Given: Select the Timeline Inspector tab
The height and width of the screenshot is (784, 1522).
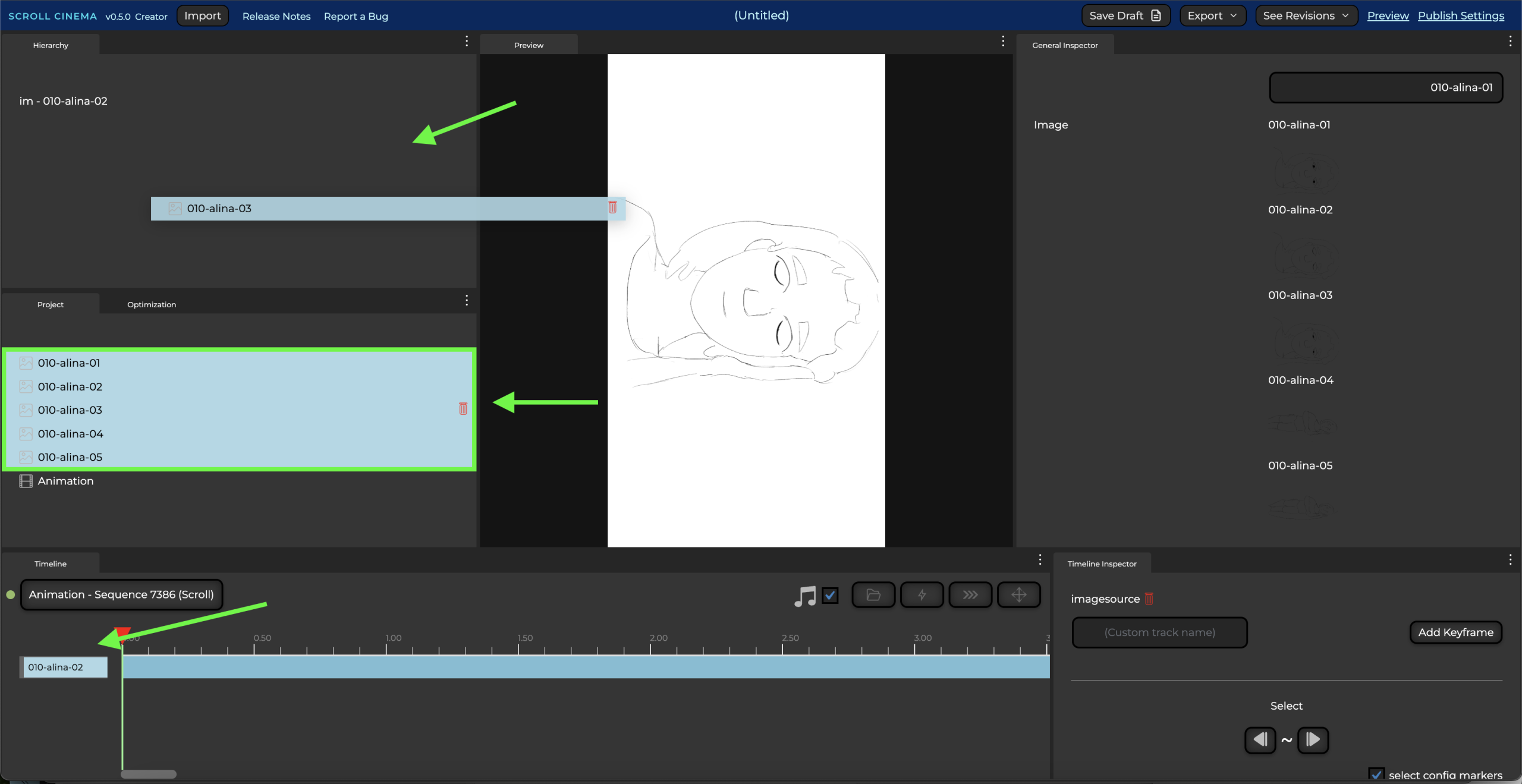Looking at the screenshot, I should (1102, 563).
